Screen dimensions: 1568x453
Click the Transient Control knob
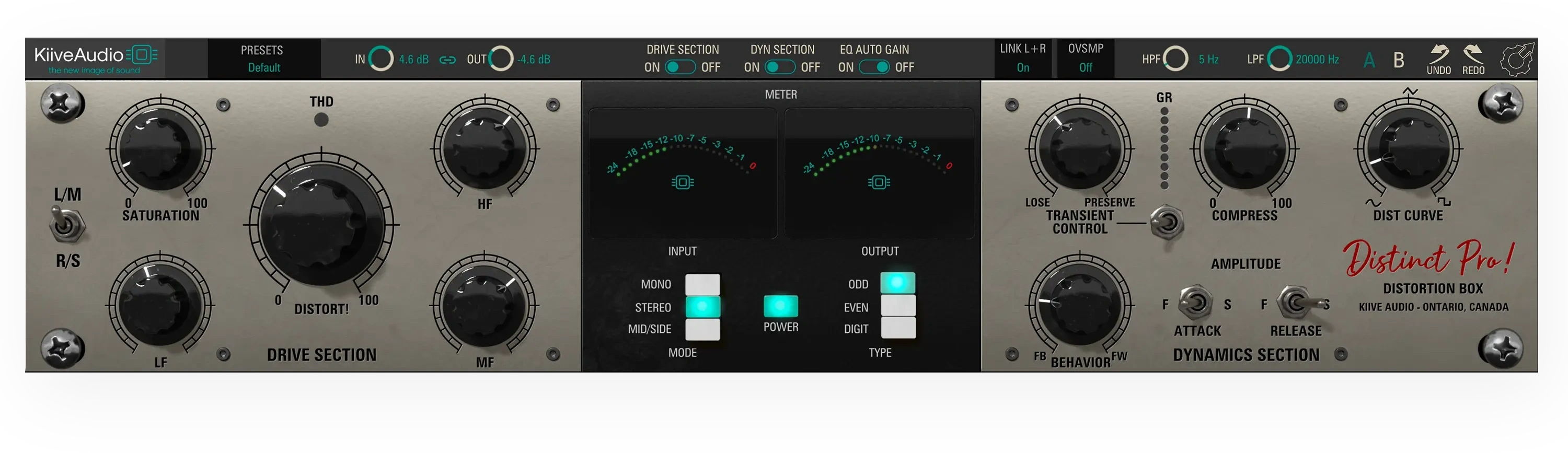click(1080, 148)
